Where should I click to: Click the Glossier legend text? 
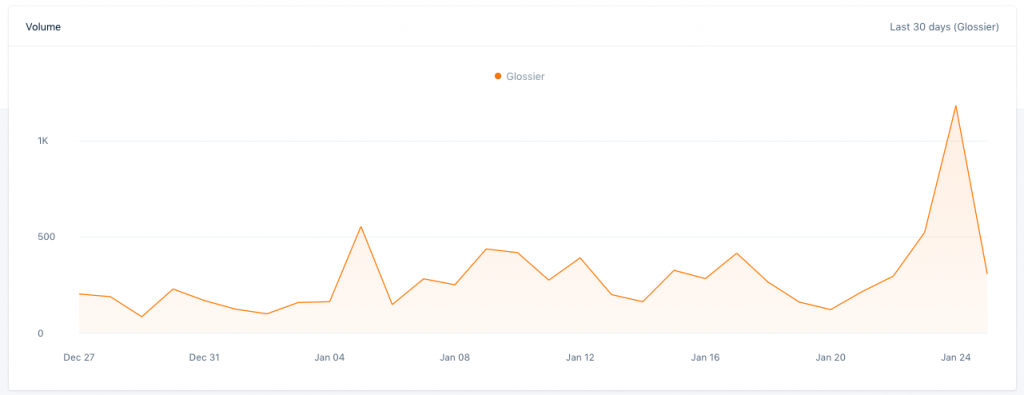[x=525, y=76]
